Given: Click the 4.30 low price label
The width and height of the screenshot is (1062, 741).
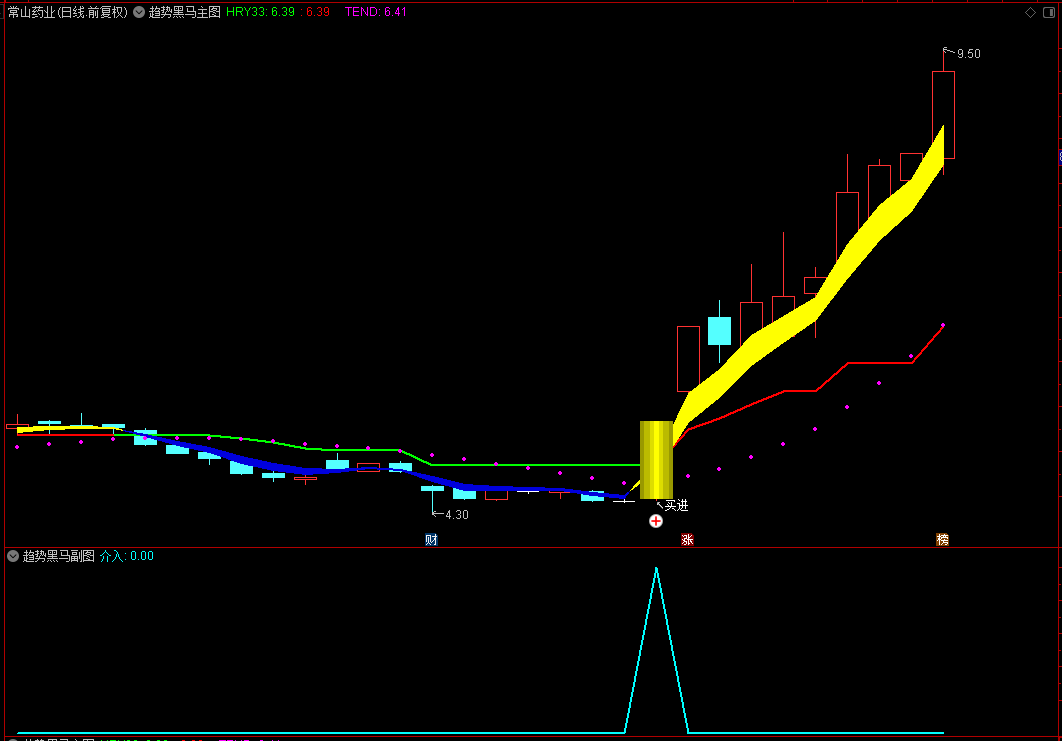Looking at the screenshot, I should 456,515.
